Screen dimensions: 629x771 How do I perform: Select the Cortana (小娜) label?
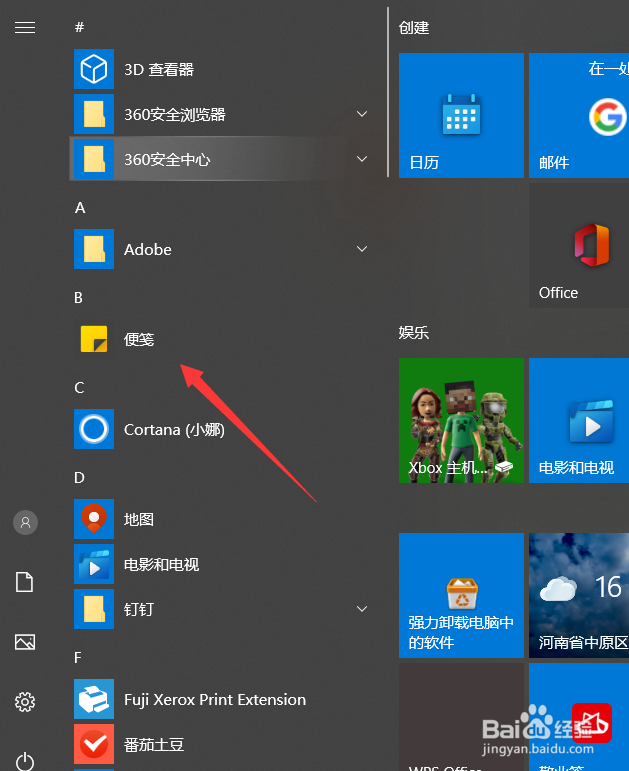[x=174, y=430]
